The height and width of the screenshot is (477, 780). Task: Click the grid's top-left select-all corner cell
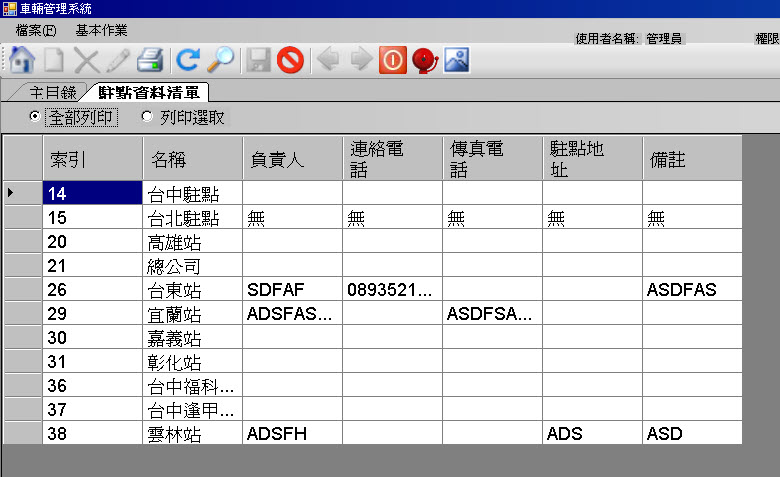pos(23,159)
